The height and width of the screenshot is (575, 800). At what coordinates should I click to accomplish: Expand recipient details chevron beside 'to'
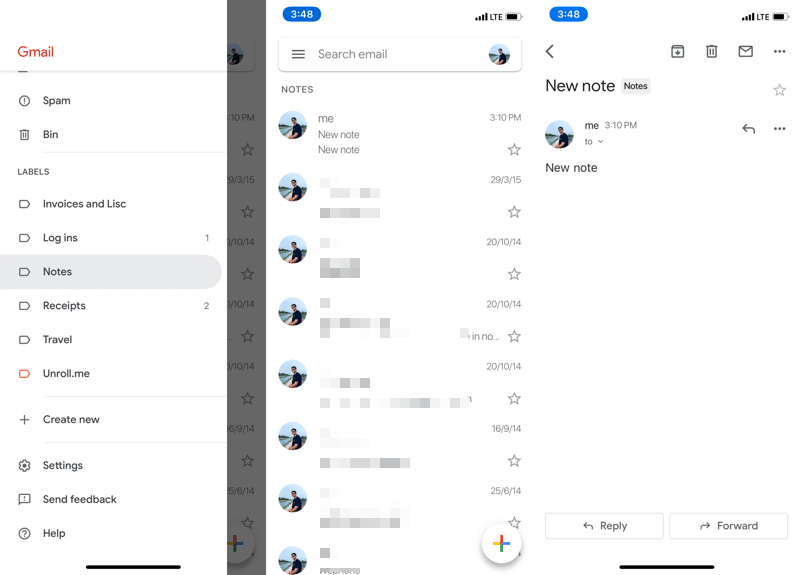click(x=601, y=142)
